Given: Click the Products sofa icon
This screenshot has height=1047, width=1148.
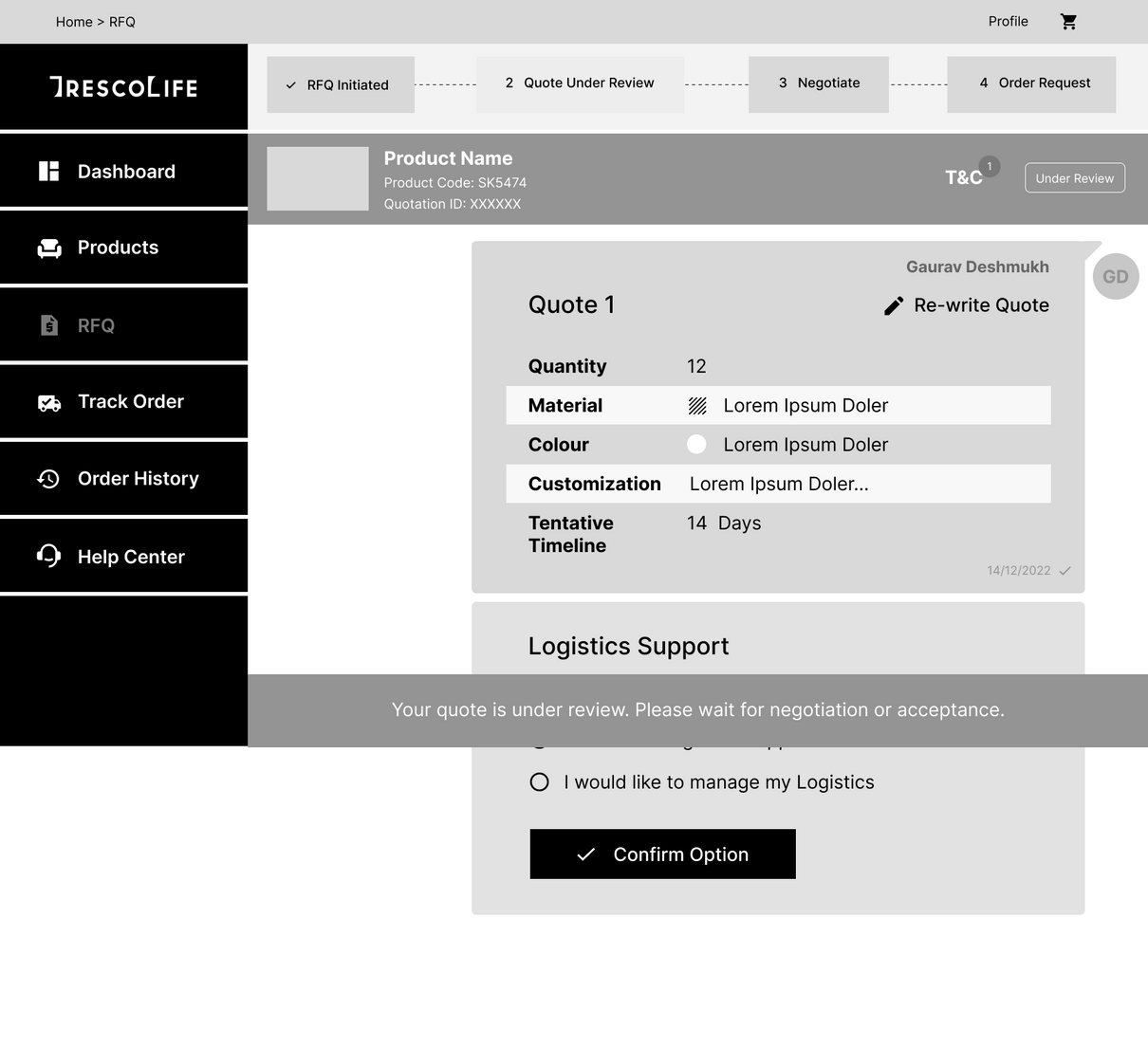Looking at the screenshot, I should pyautogui.click(x=49, y=248).
